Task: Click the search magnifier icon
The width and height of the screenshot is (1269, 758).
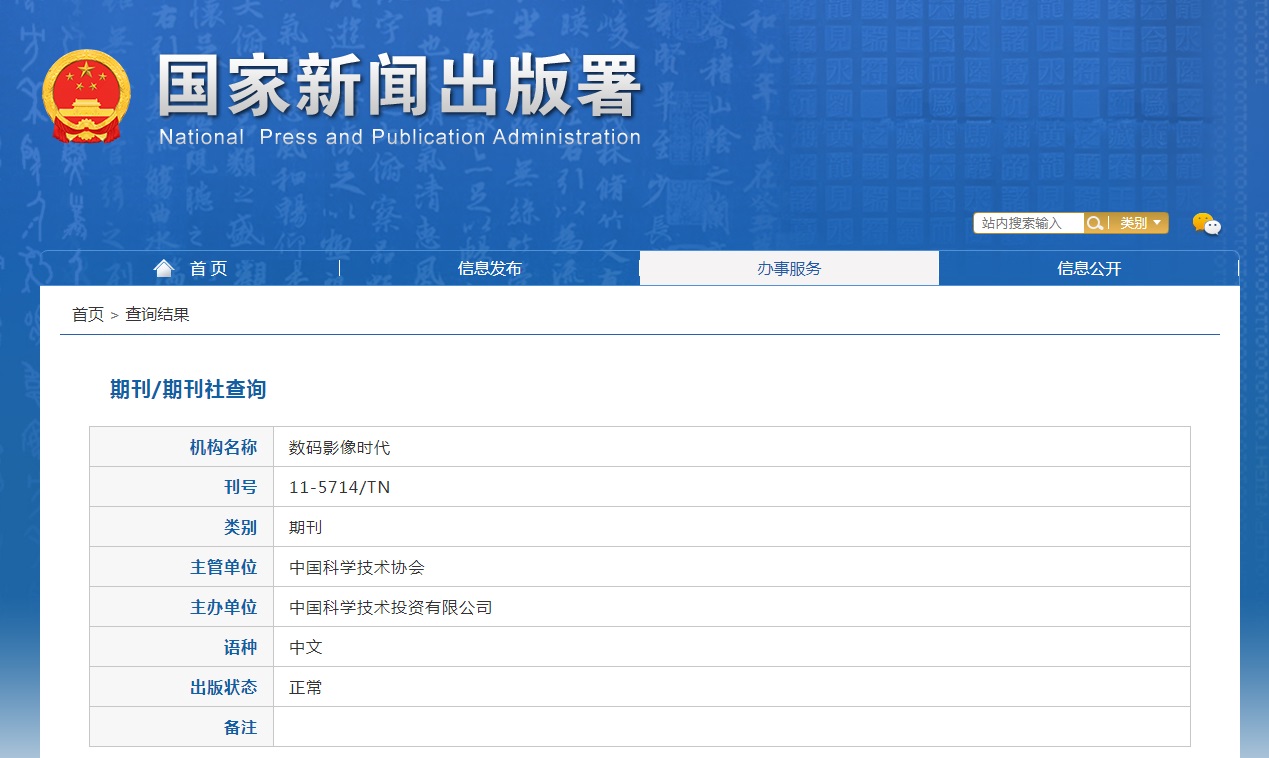Action: pyautogui.click(x=1095, y=222)
